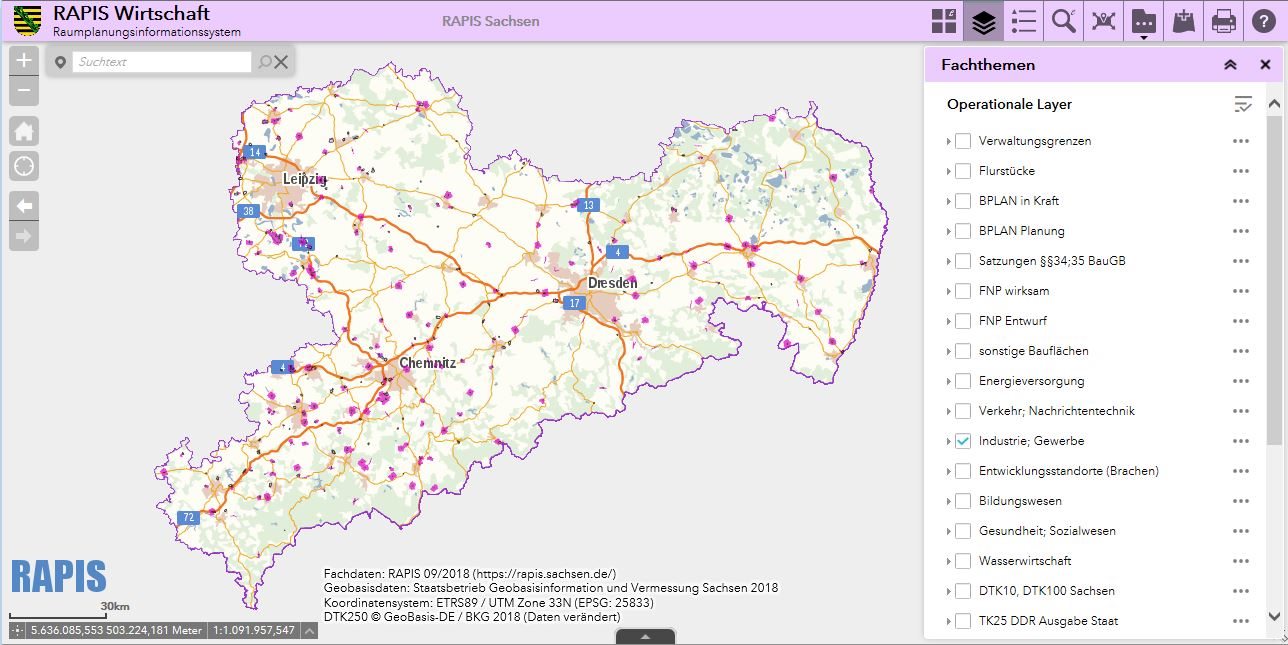Open the TK25 DDR Ausgabe Staat menu
The height and width of the screenshot is (645, 1288).
coord(1241,621)
